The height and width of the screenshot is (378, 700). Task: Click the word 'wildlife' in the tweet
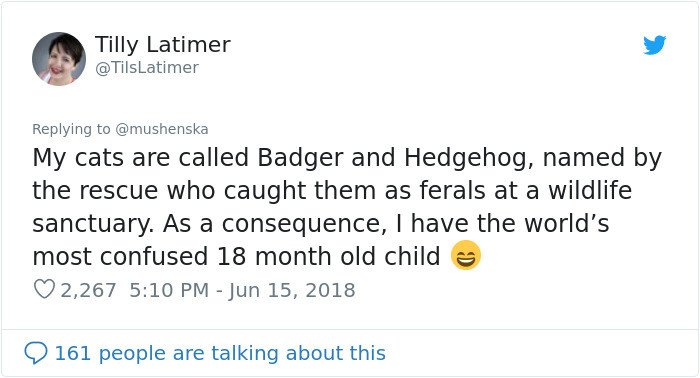point(590,191)
